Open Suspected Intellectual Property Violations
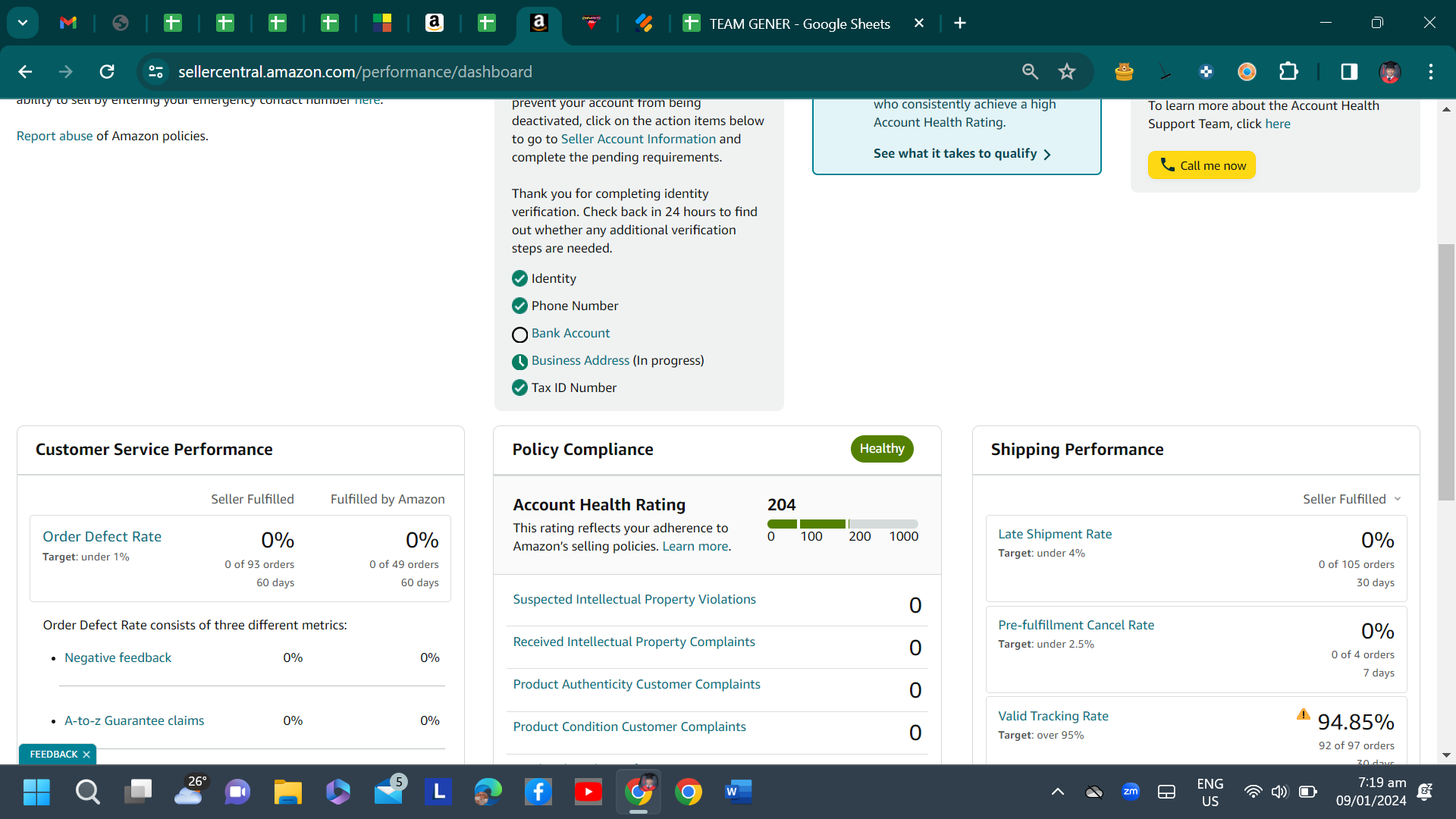The width and height of the screenshot is (1456, 819). click(635, 599)
